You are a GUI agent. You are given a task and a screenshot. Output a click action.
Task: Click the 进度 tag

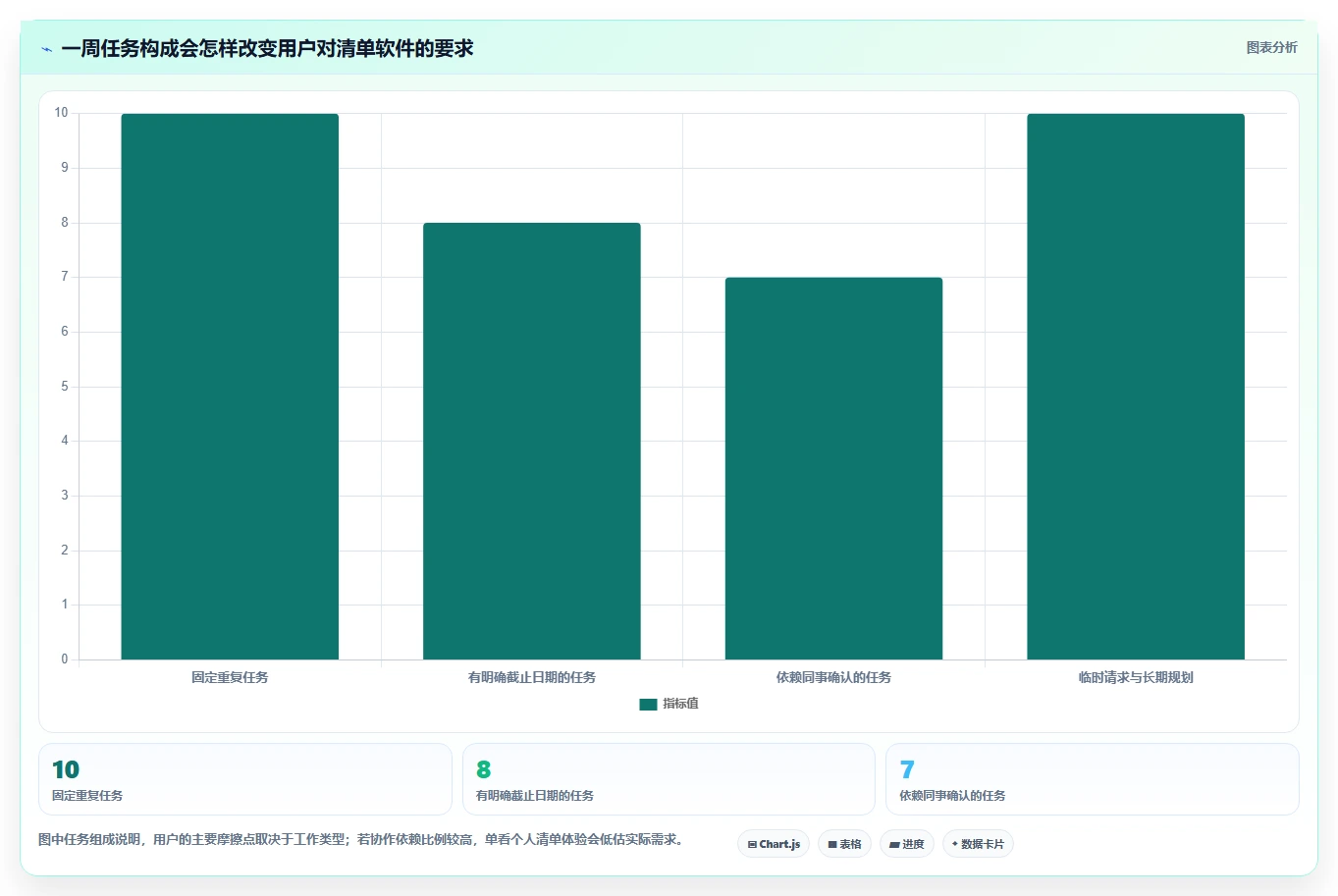click(x=907, y=844)
